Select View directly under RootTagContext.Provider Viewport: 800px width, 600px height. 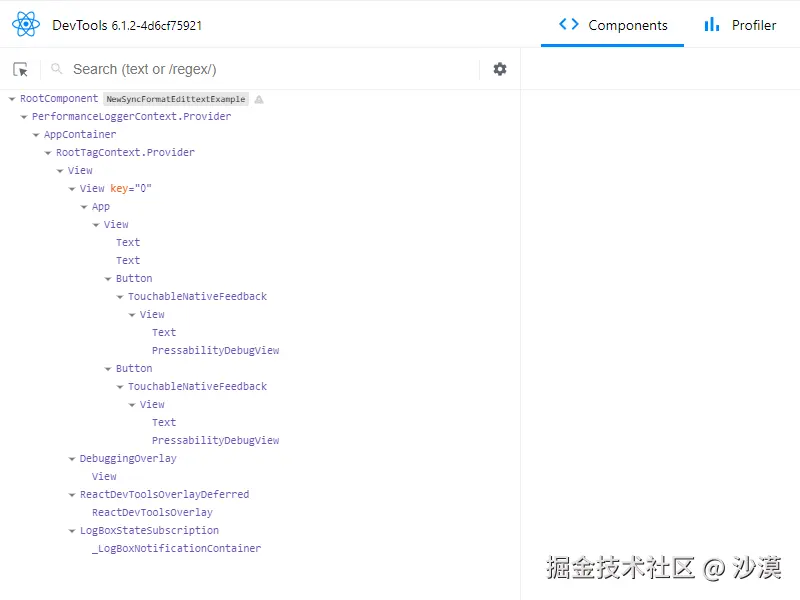pyautogui.click(x=80, y=170)
